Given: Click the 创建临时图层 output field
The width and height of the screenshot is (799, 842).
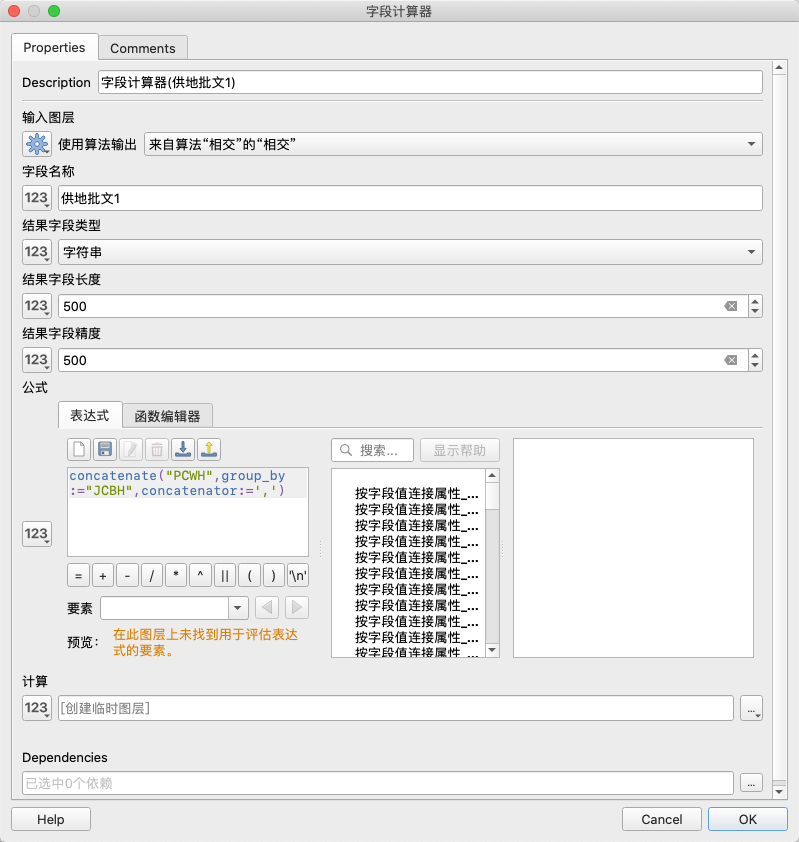Looking at the screenshot, I should 396,708.
